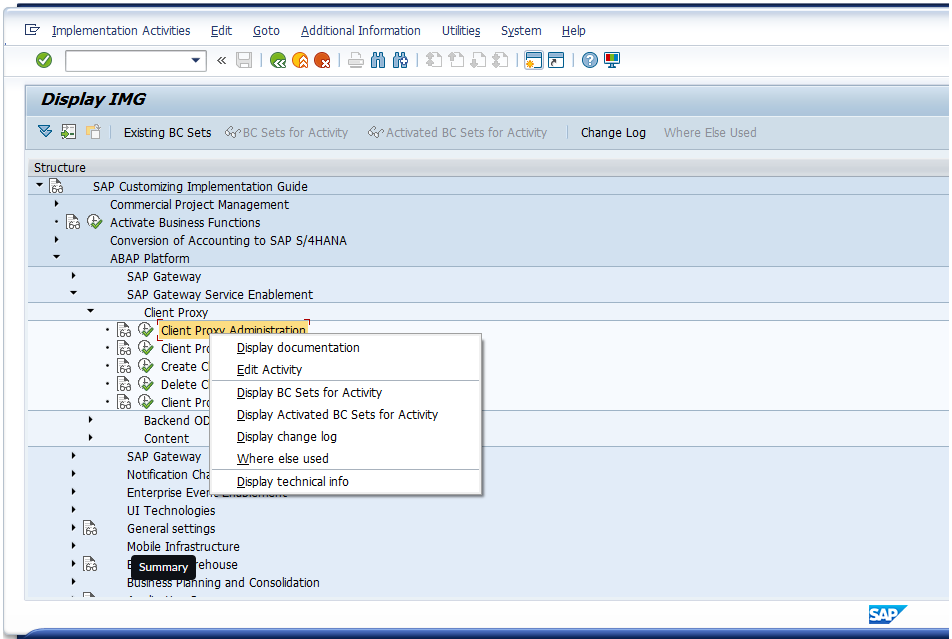
Task: Expand Conversion of Accounting to SAP S/4HANA
Action: (x=56, y=239)
